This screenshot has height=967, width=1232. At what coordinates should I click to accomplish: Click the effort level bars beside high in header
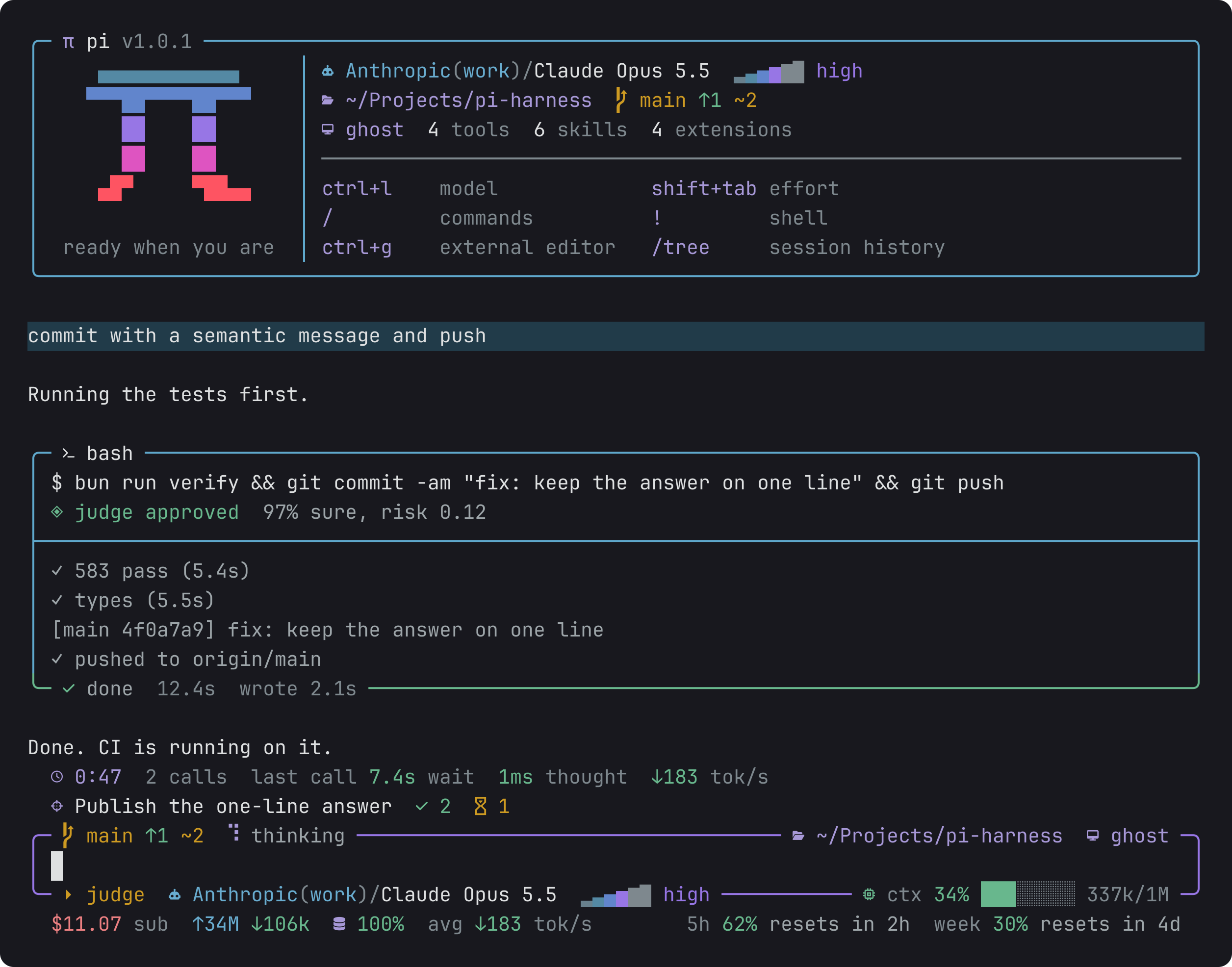point(769,72)
